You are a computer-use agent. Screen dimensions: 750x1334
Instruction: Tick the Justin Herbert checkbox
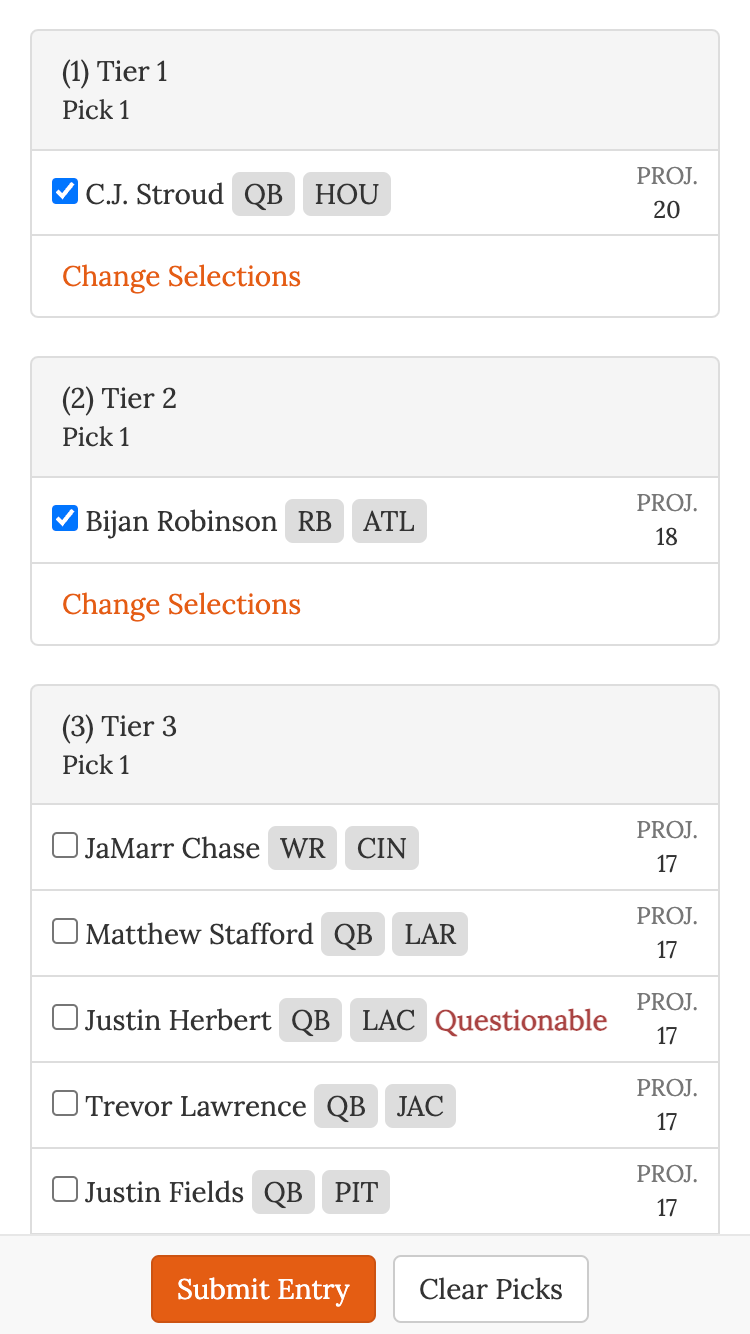pos(65,1018)
